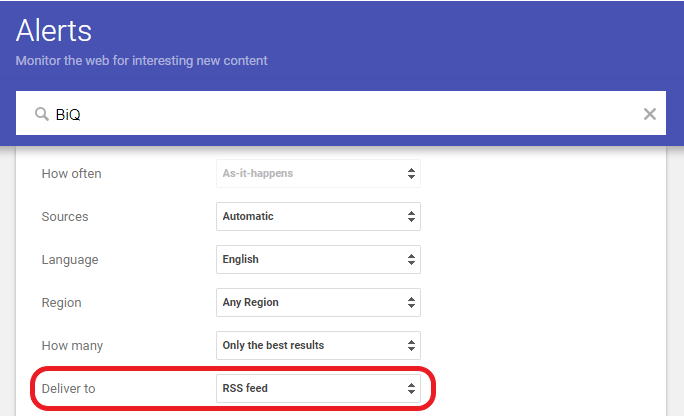
Task: Click the How often label
Action: tap(72, 174)
